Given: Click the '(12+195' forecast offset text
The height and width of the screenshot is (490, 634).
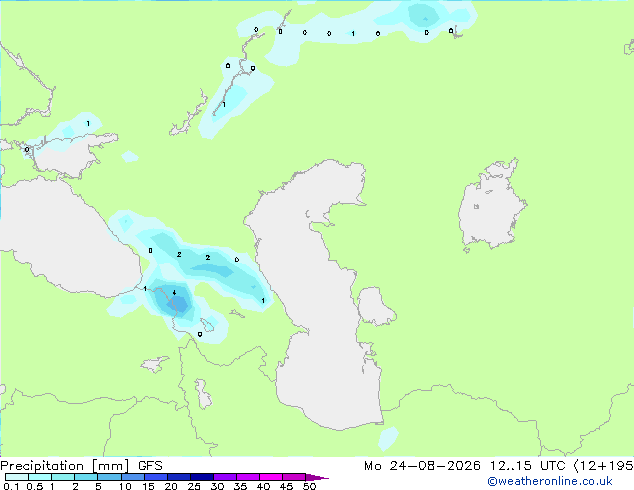Looking at the screenshot, I should (x=604, y=466).
